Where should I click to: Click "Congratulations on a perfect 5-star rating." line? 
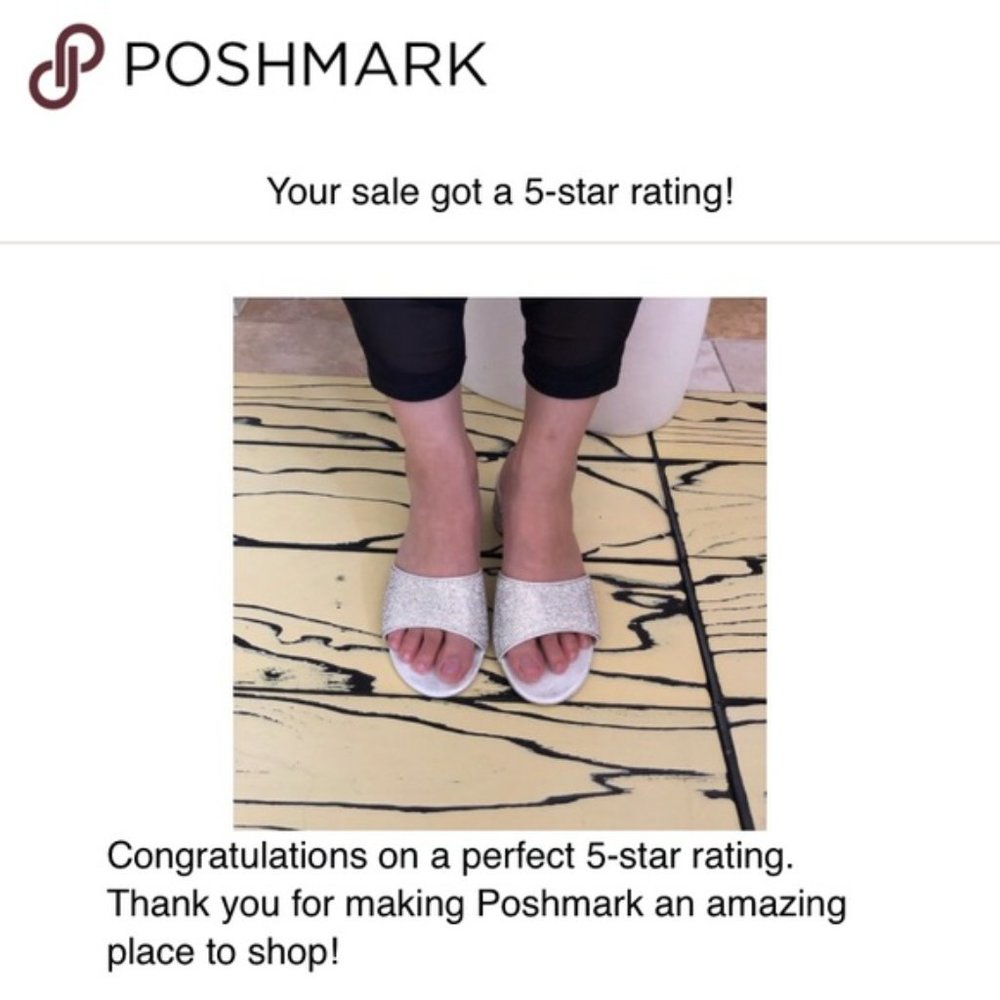click(455, 856)
